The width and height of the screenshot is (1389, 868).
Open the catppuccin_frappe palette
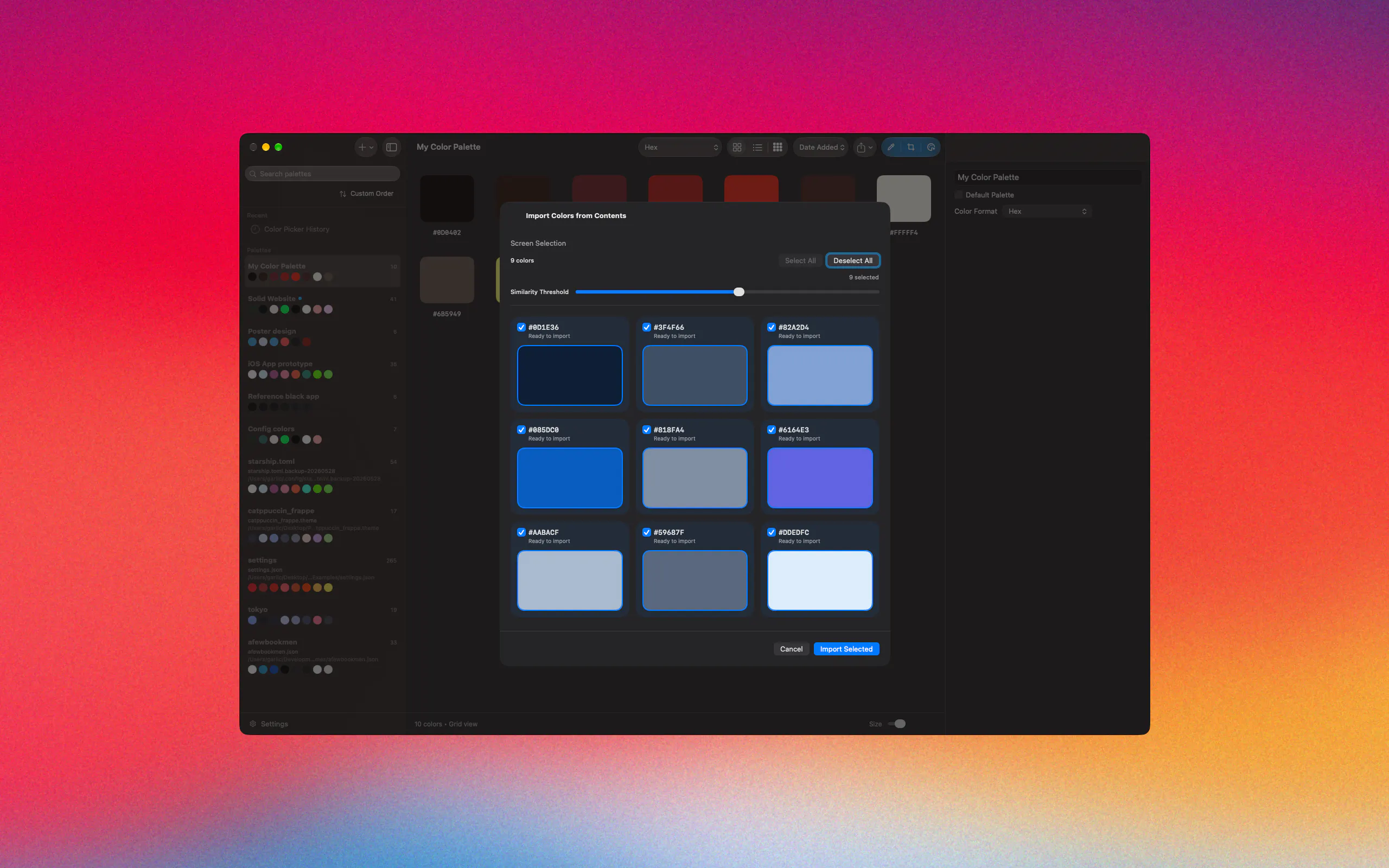323,525
